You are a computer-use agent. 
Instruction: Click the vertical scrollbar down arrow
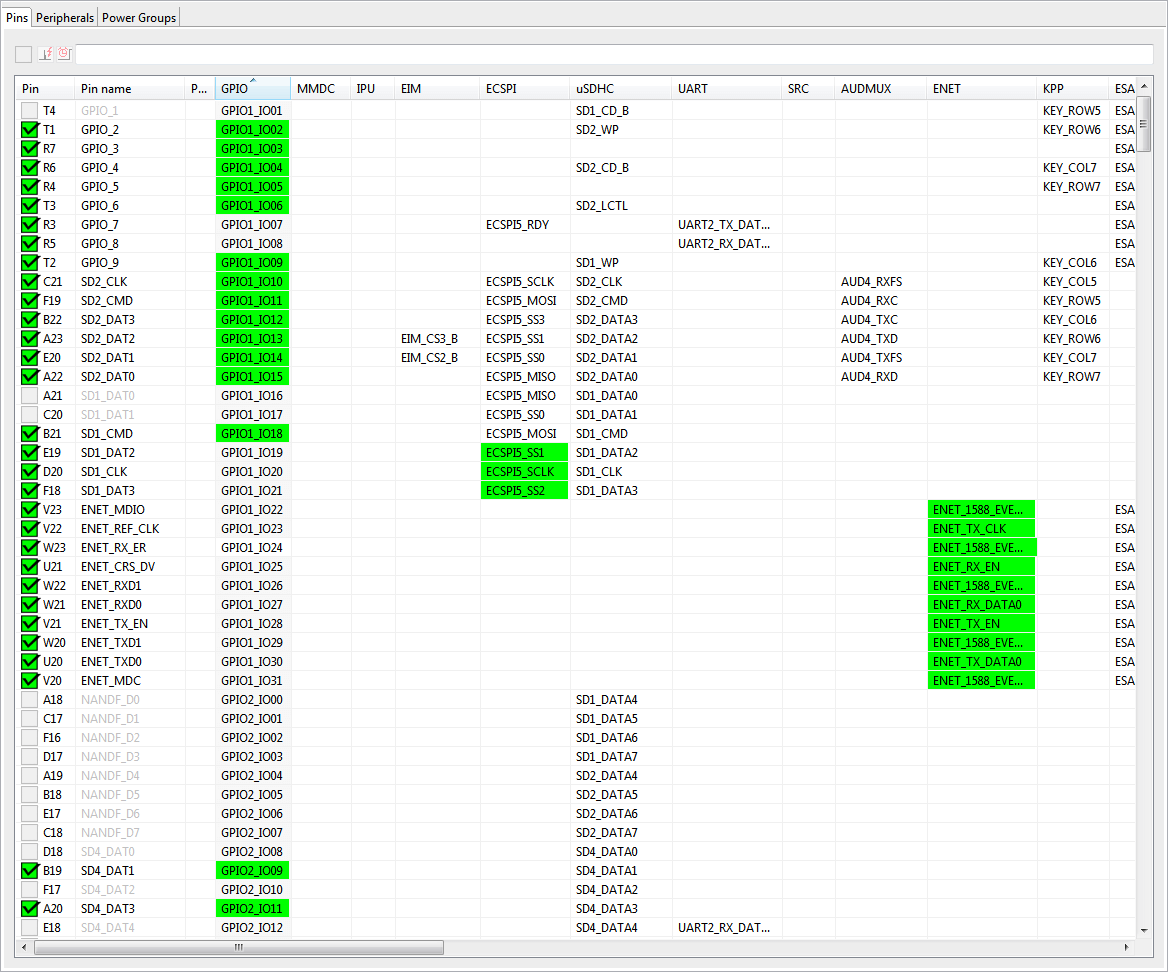(1144, 929)
